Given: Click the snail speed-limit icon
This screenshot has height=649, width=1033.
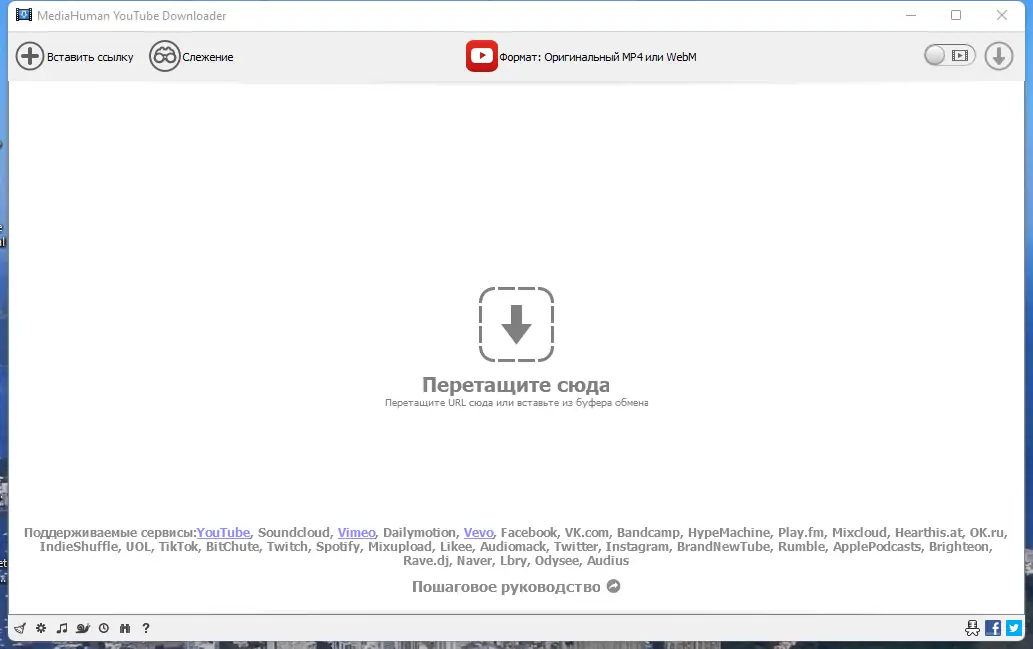Looking at the screenshot, I should tap(83, 628).
